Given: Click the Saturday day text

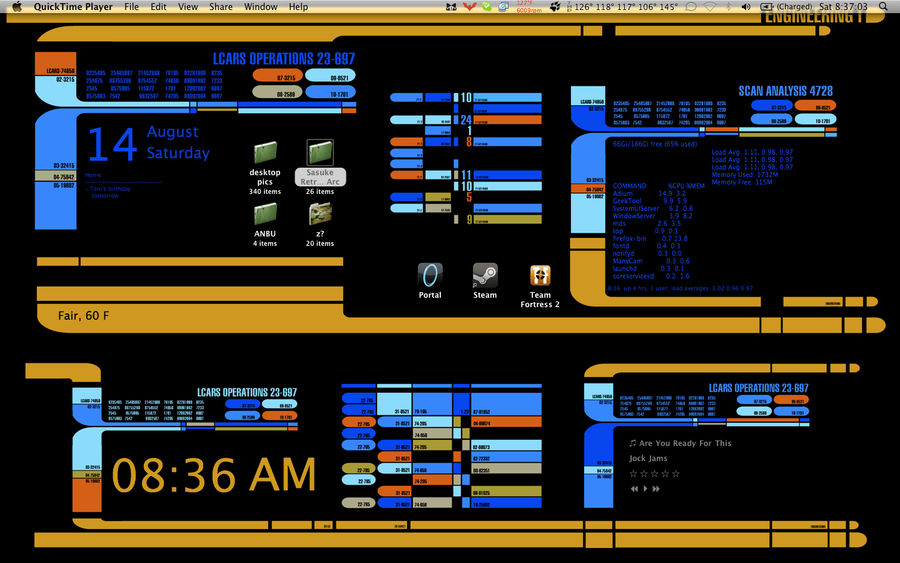Looking at the screenshot, I should point(178,153).
